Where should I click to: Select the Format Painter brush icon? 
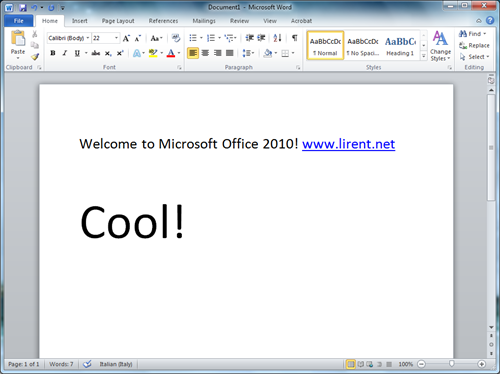35,57
